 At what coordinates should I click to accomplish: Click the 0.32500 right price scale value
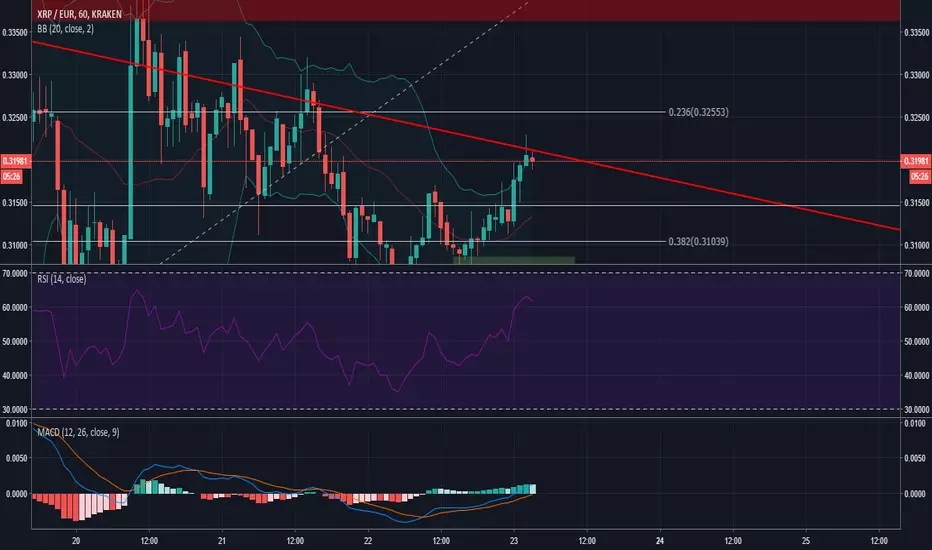[916, 118]
